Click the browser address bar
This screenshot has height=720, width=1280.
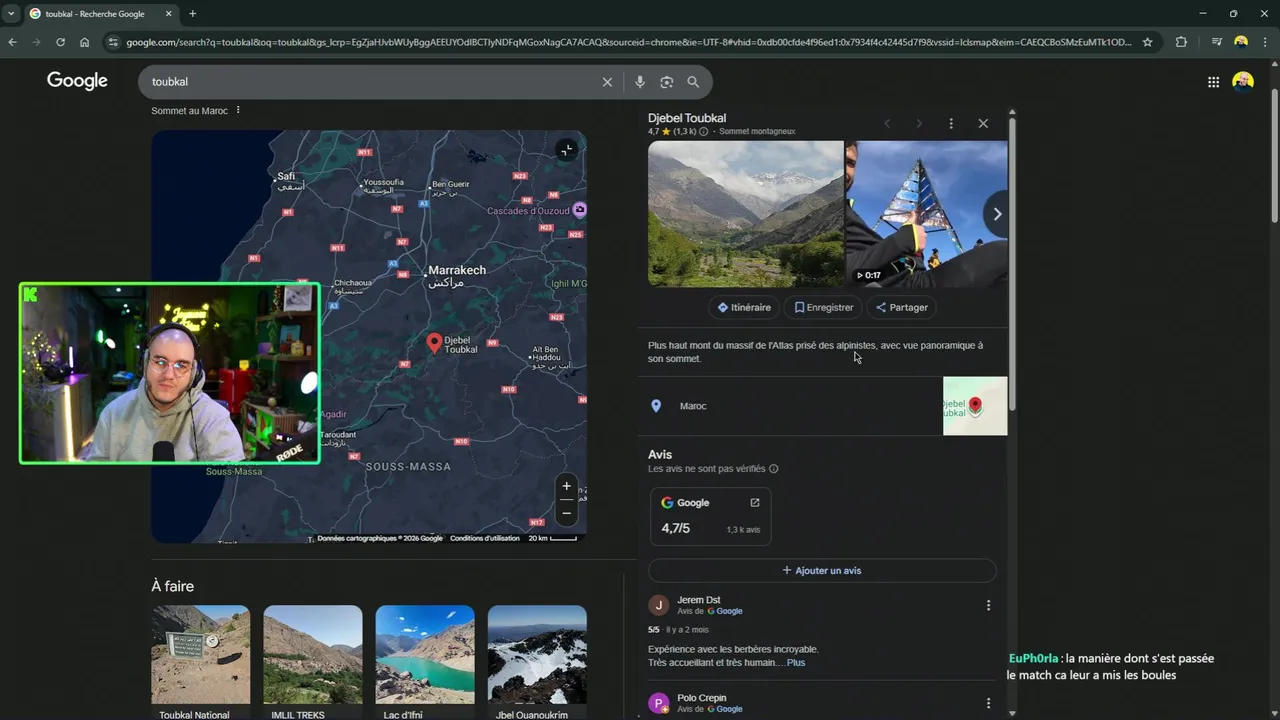[x=628, y=42]
